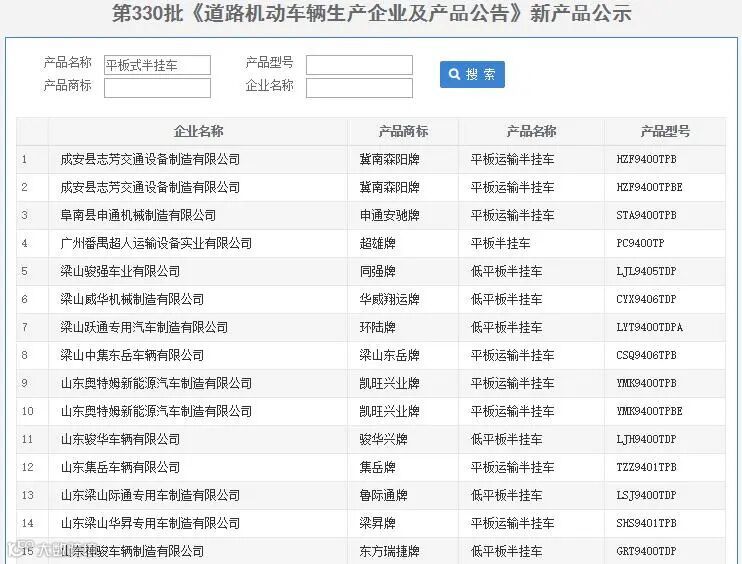The image size is (742, 564).
Task: Select model LYT9400TDPA cell
Action: tap(665, 327)
